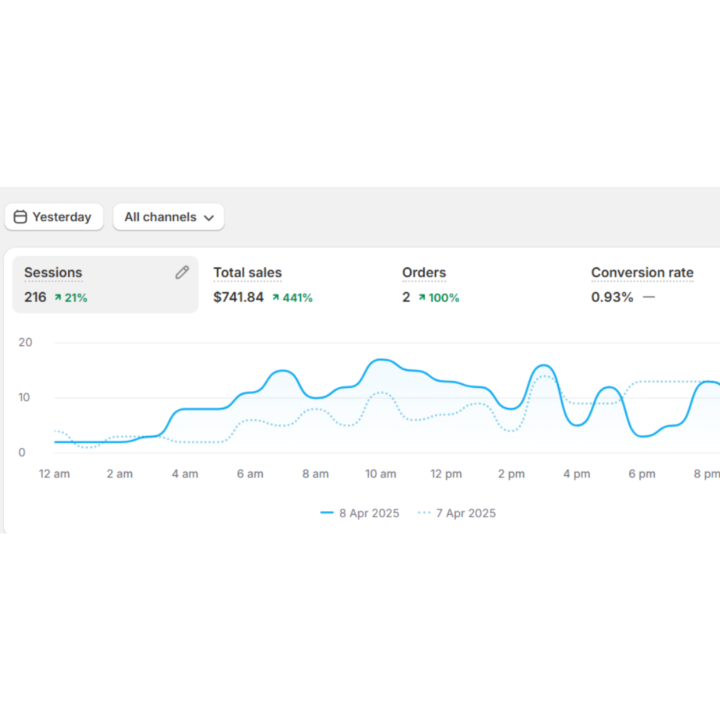Viewport: 720px width, 720px height.
Task: Click the $741.84 total sales value
Action: click(238, 297)
